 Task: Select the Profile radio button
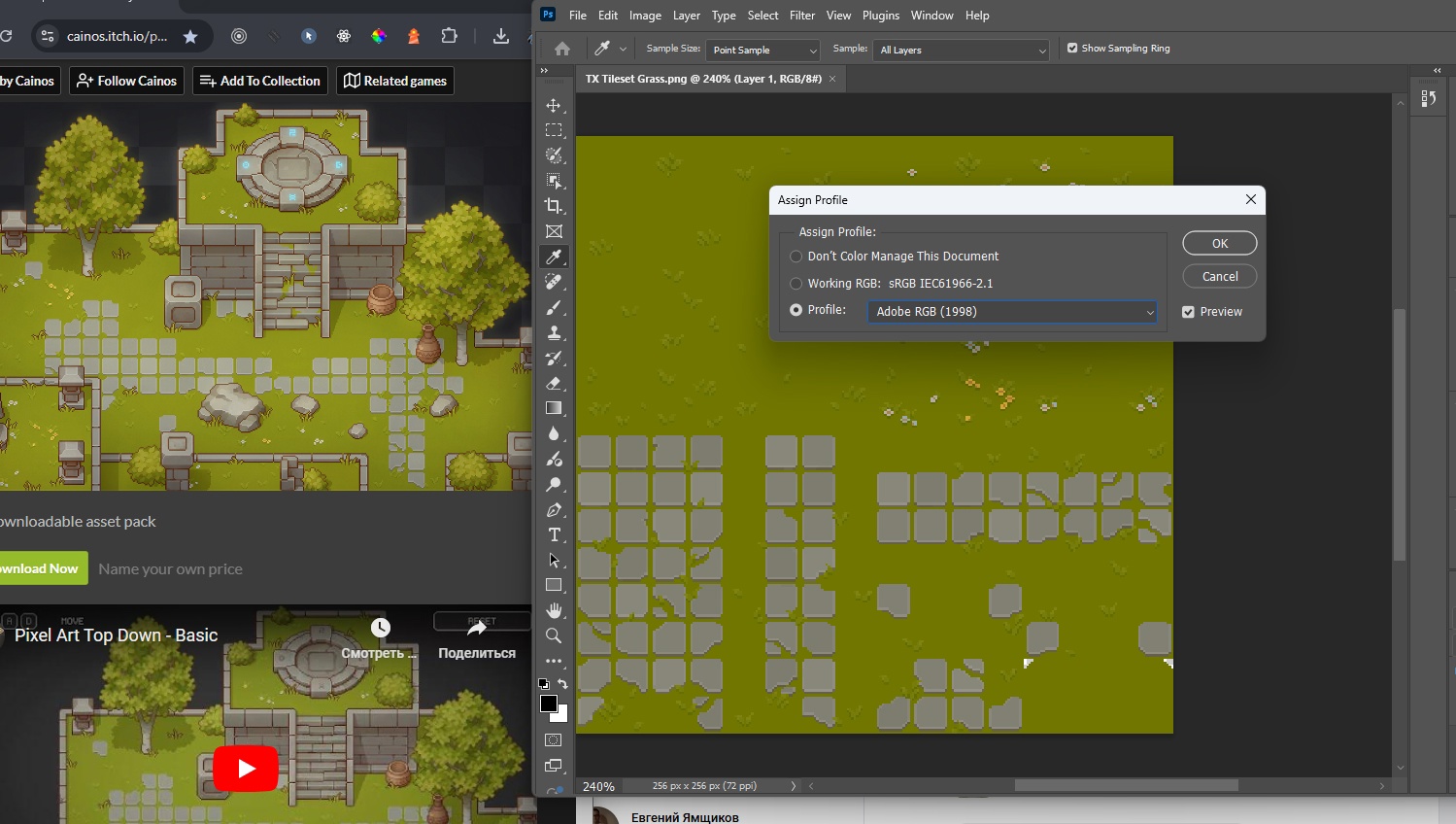coord(796,310)
